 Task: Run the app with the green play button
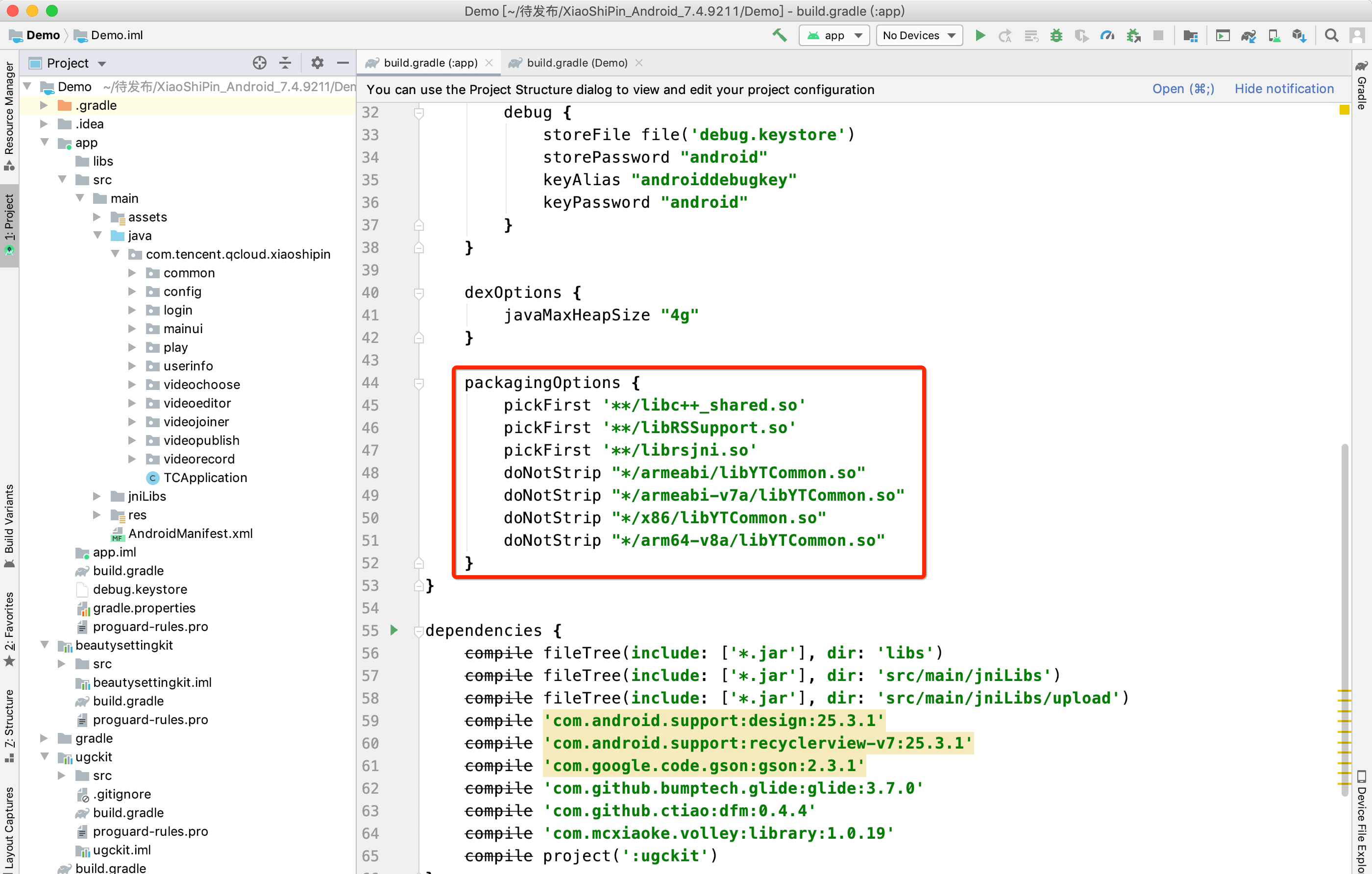[980, 35]
